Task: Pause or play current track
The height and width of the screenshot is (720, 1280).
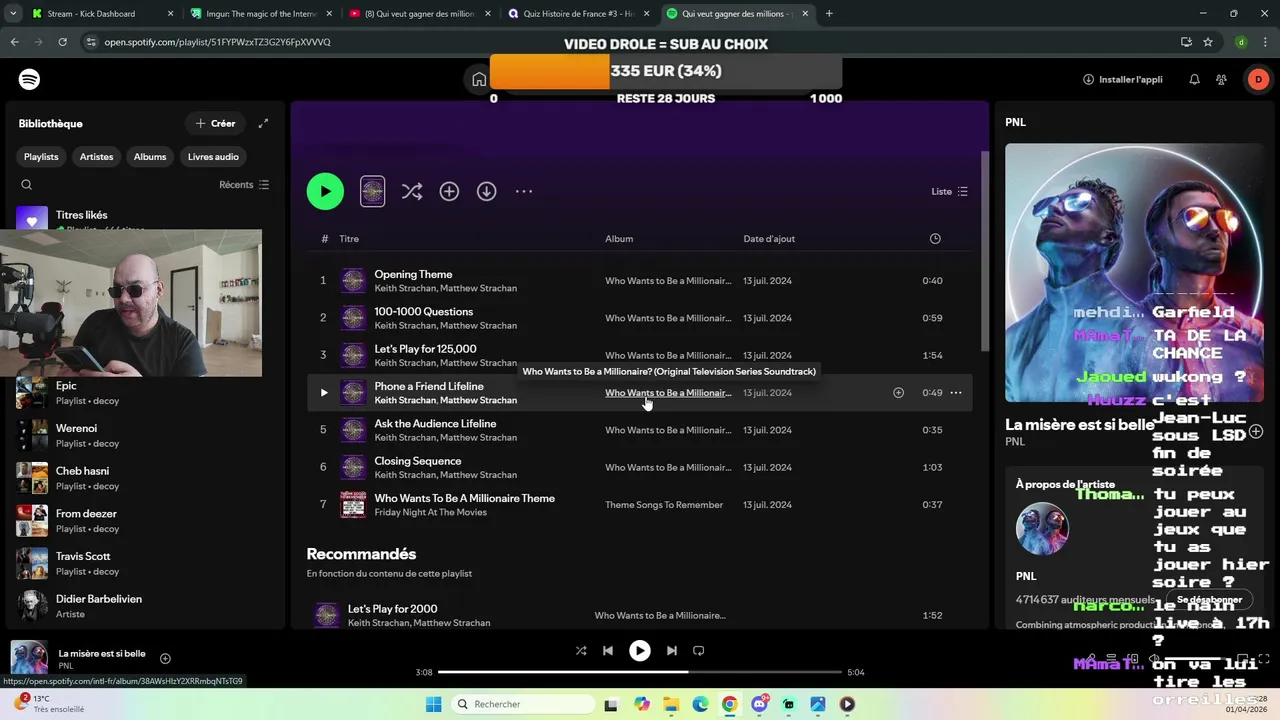Action: [x=640, y=650]
